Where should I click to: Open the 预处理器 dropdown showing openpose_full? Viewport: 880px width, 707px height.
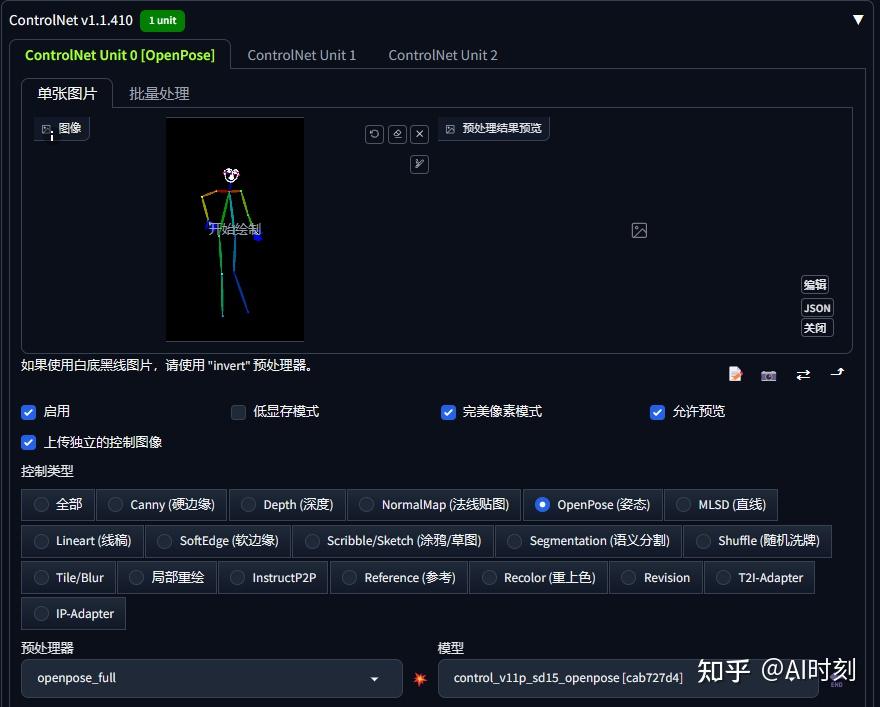click(x=210, y=678)
